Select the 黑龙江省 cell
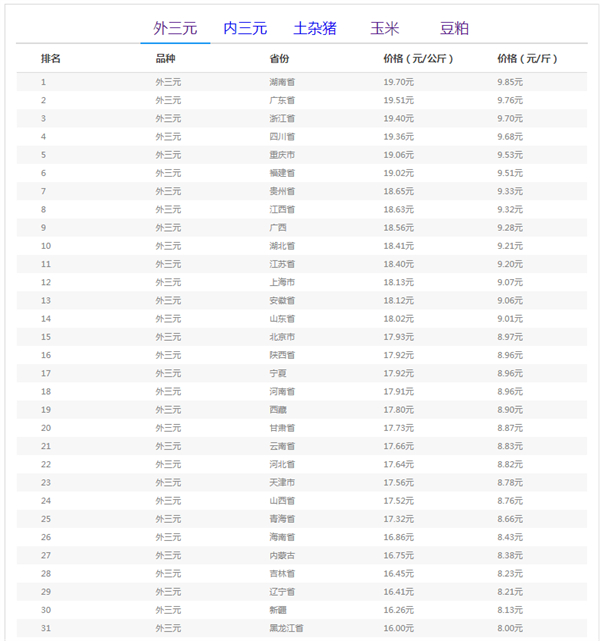The width and height of the screenshot is (600, 641). coord(286,628)
